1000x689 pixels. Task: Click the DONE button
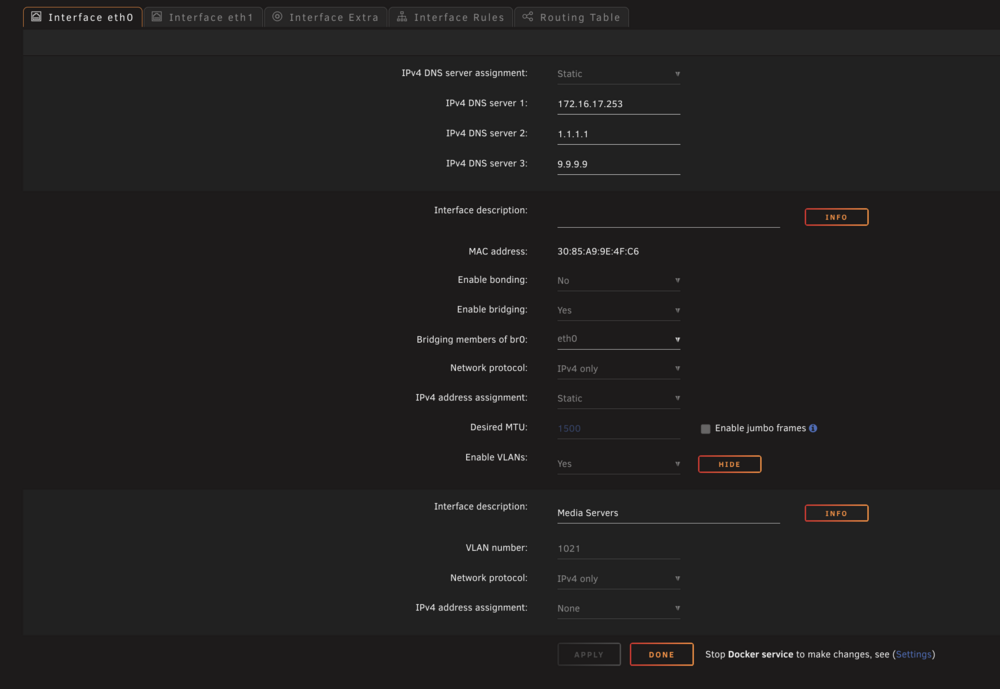coord(661,655)
